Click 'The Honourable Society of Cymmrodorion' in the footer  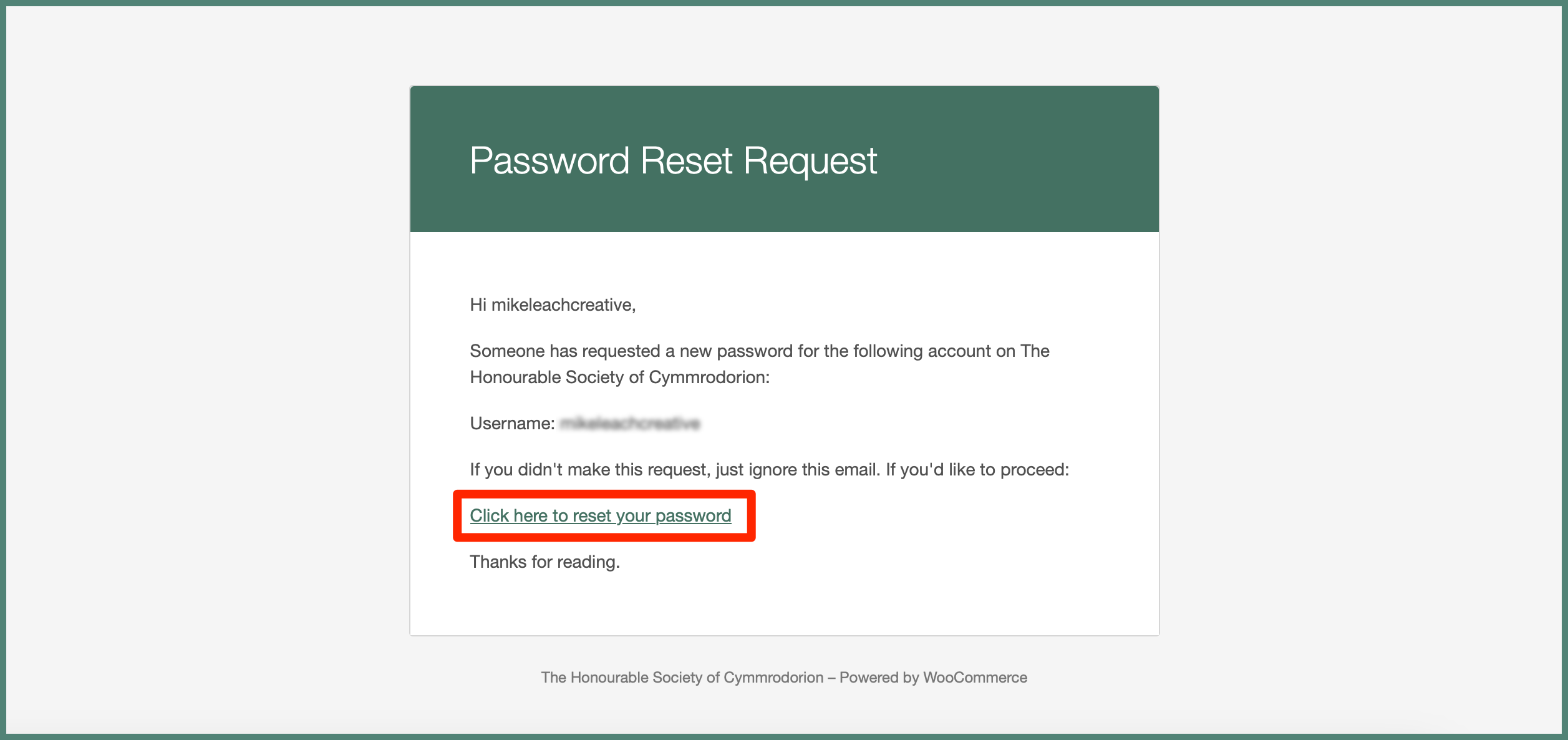click(x=682, y=678)
